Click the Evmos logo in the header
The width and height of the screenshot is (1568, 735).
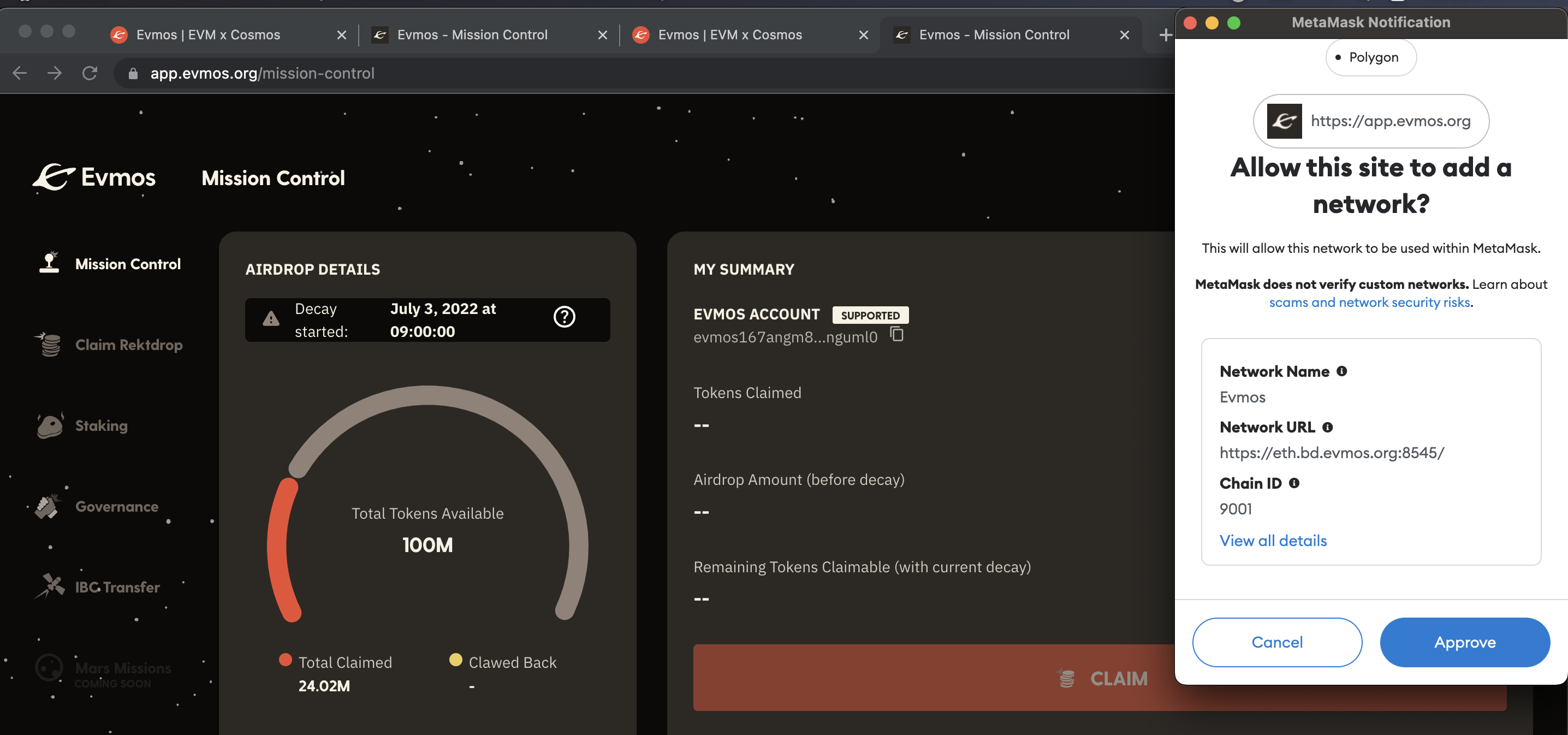tap(94, 177)
